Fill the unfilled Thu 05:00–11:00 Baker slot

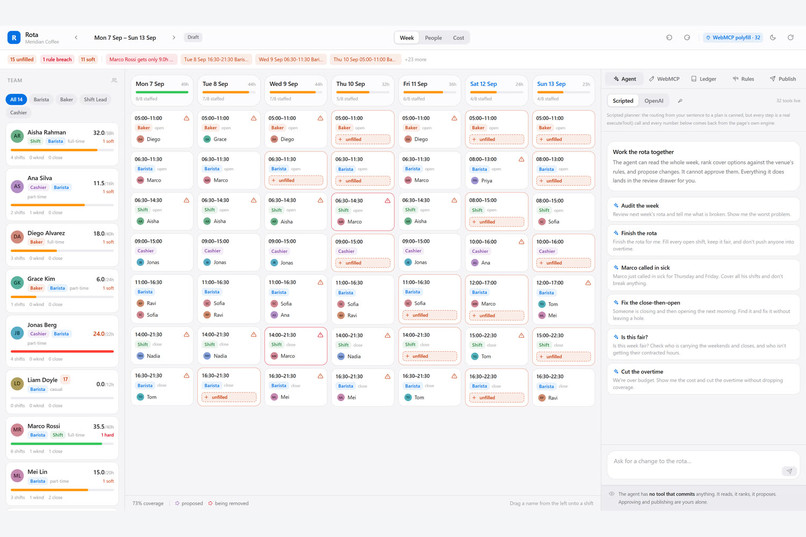pos(363,139)
